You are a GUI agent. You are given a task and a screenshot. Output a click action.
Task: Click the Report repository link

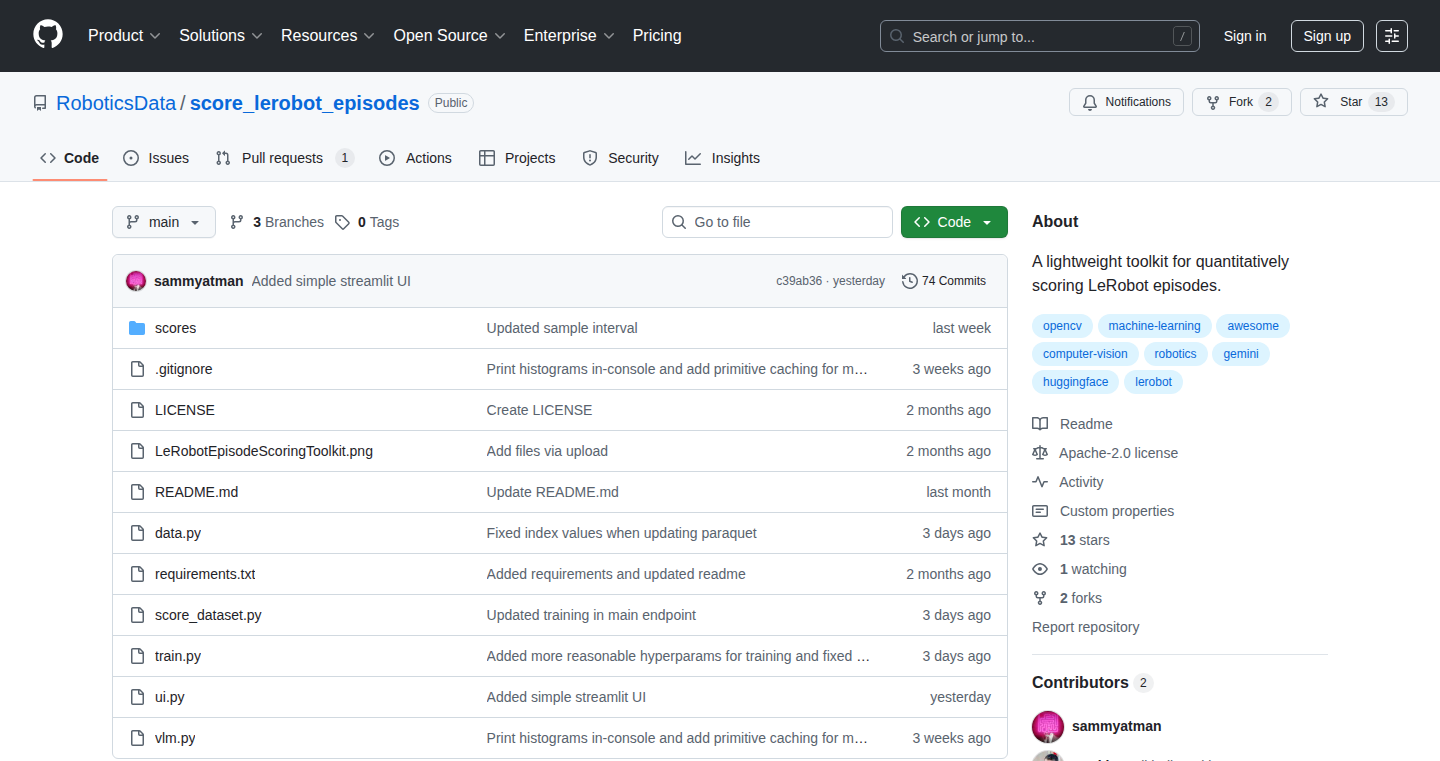(1086, 627)
